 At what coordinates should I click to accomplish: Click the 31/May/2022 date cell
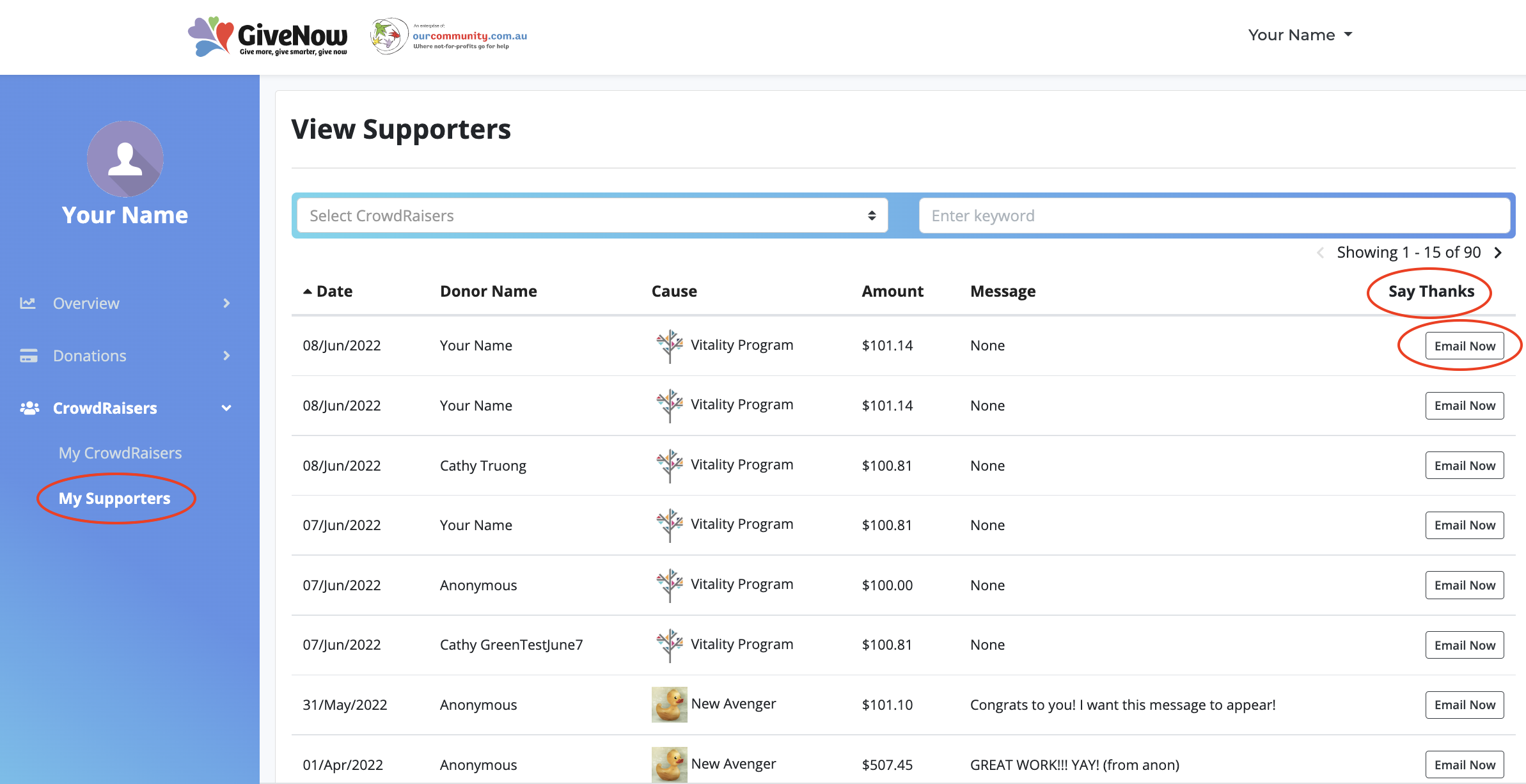(x=345, y=705)
